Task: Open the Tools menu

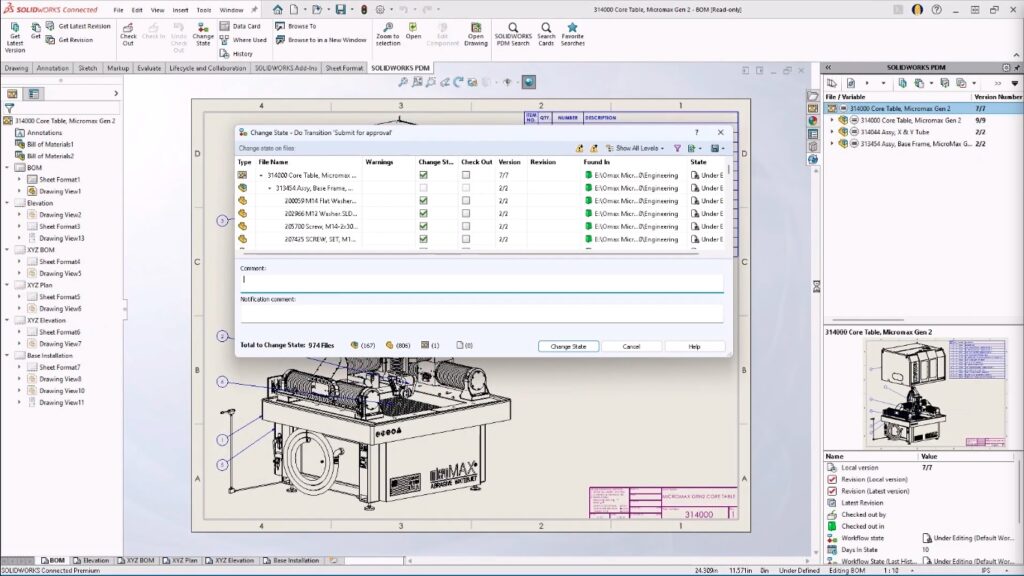Action: 204,10
